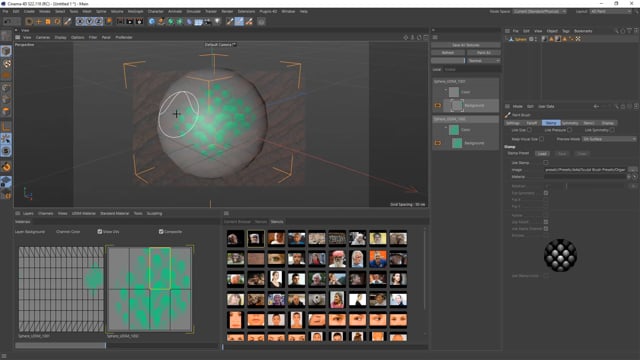Click the orange Texture mode icon in sidebar

6,76
